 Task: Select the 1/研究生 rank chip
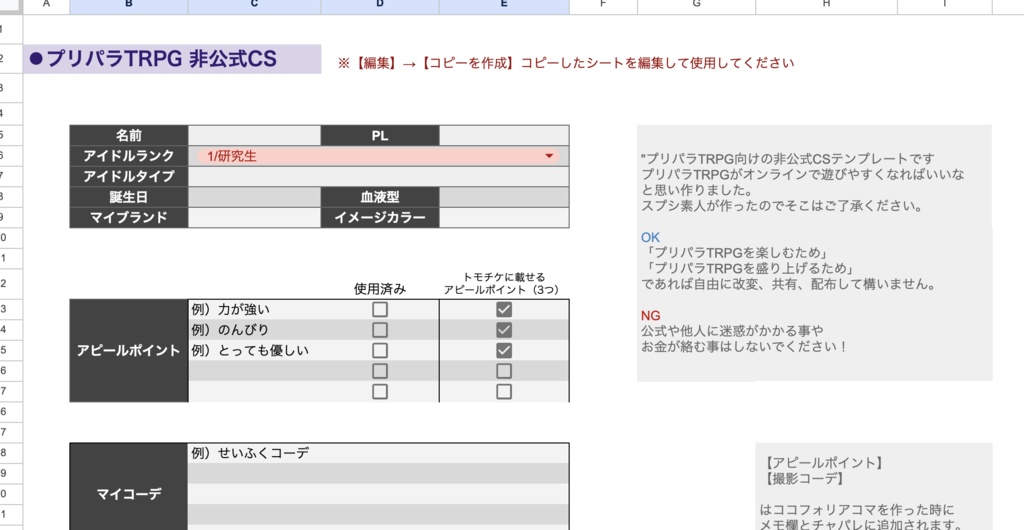(378, 156)
